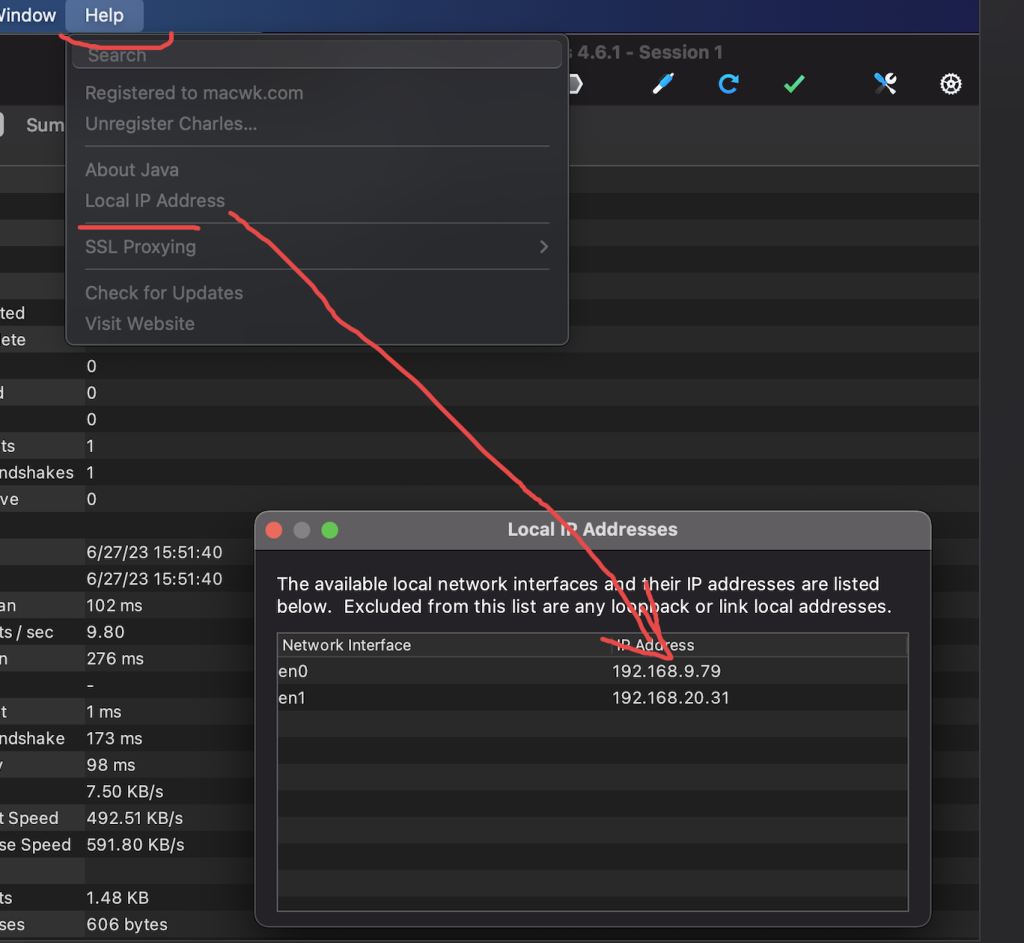Choose About Java from Help menu
The width and height of the screenshot is (1024, 943).
point(132,170)
